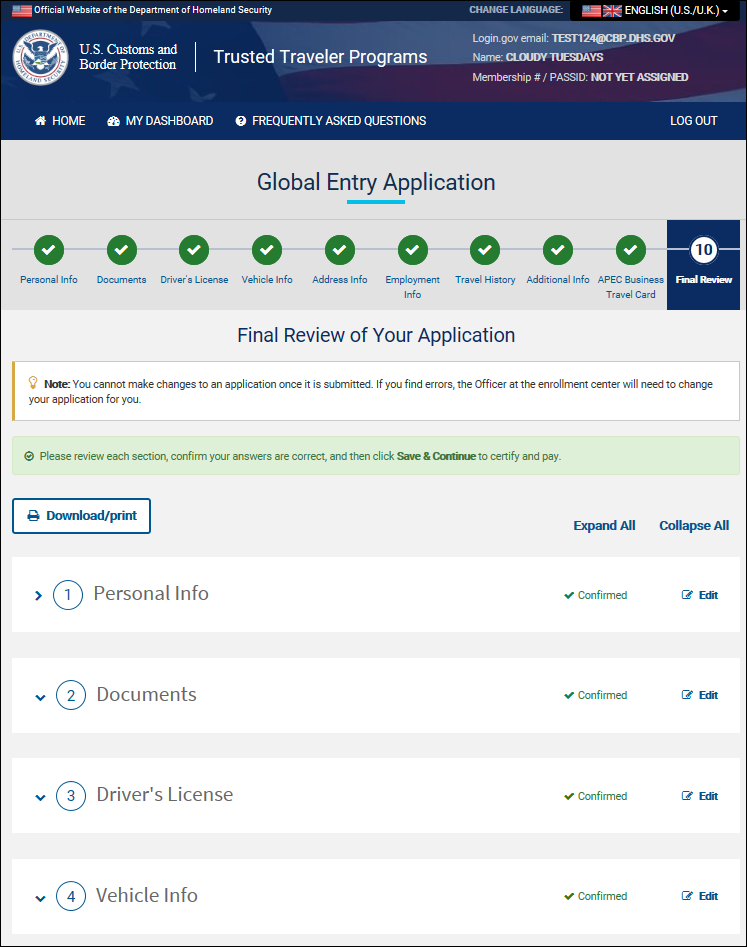Go to Home in navigation bar
The width and height of the screenshot is (747, 947).
coord(60,121)
